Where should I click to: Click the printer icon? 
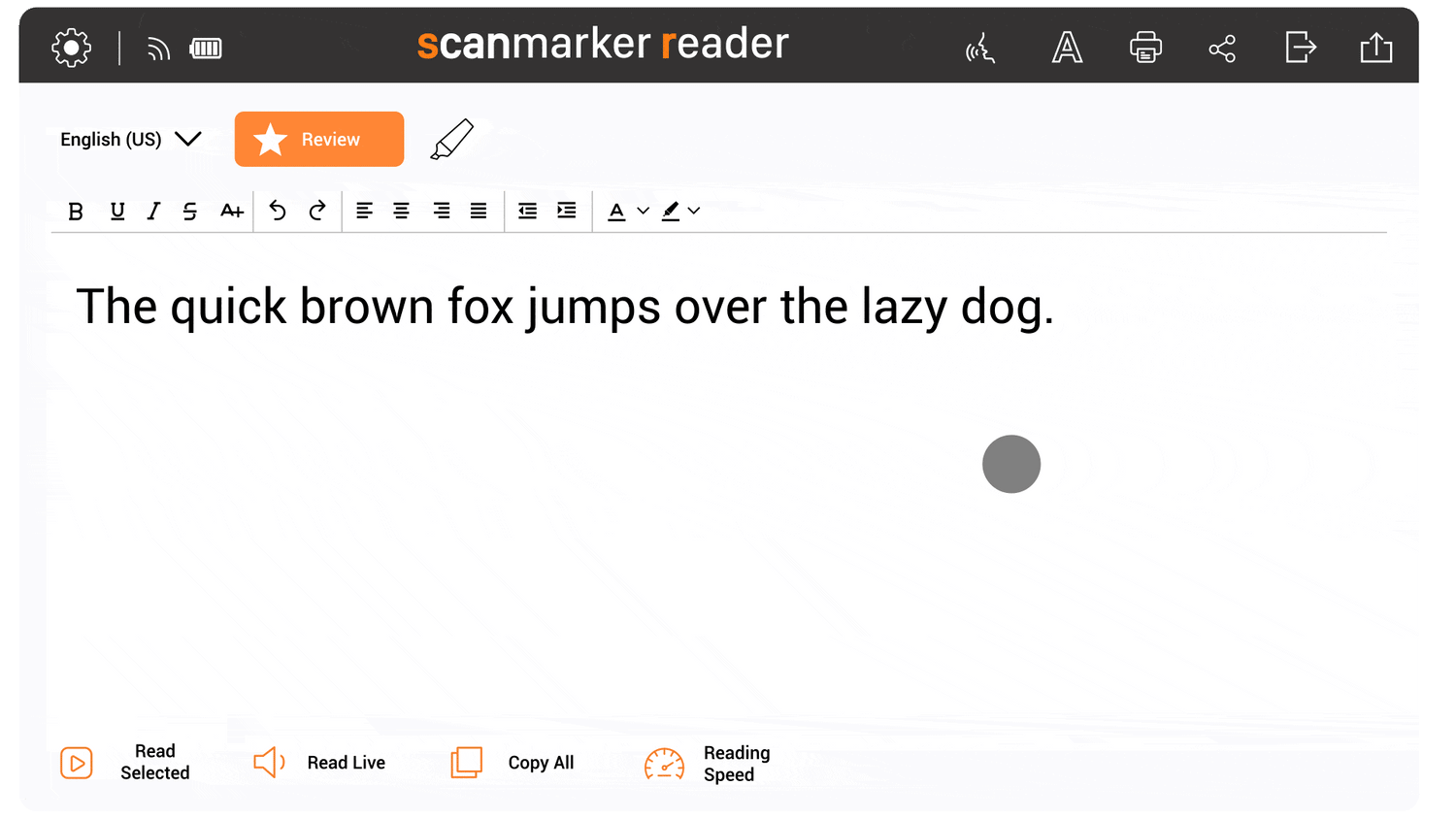pyautogui.click(x=1145, y=48)
